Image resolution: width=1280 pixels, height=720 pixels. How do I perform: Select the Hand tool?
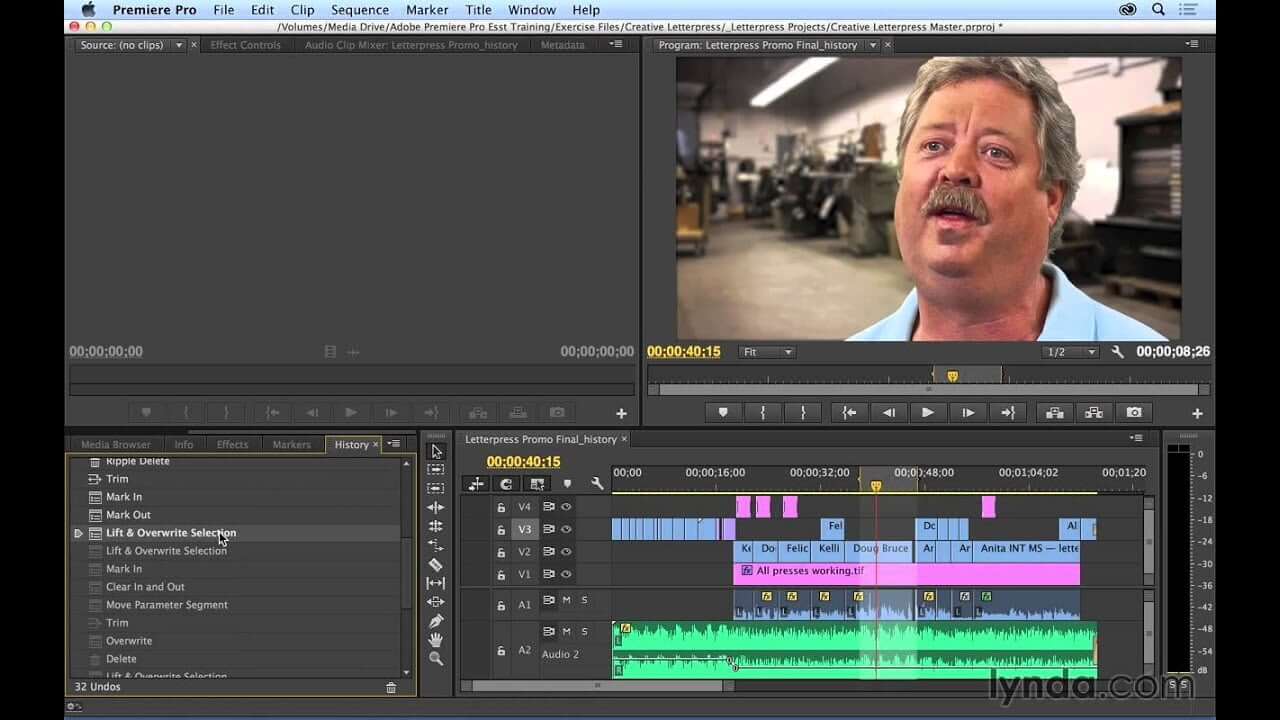coord(436,640)
